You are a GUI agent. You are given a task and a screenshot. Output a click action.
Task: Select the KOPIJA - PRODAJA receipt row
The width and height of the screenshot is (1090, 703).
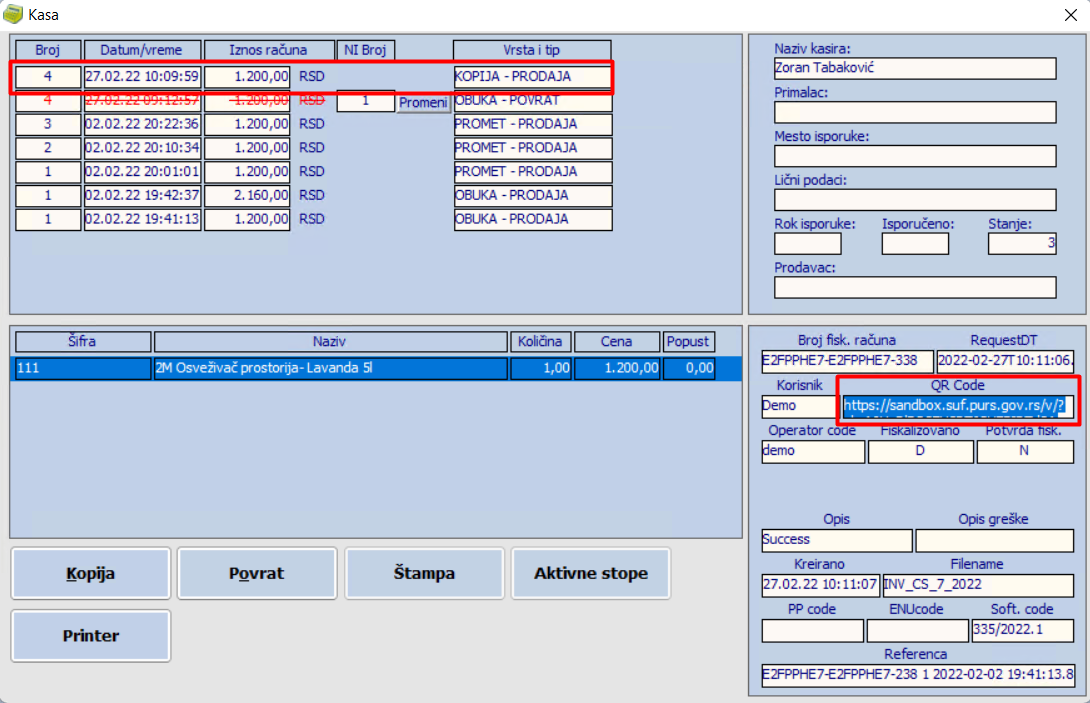click(314, 76)
